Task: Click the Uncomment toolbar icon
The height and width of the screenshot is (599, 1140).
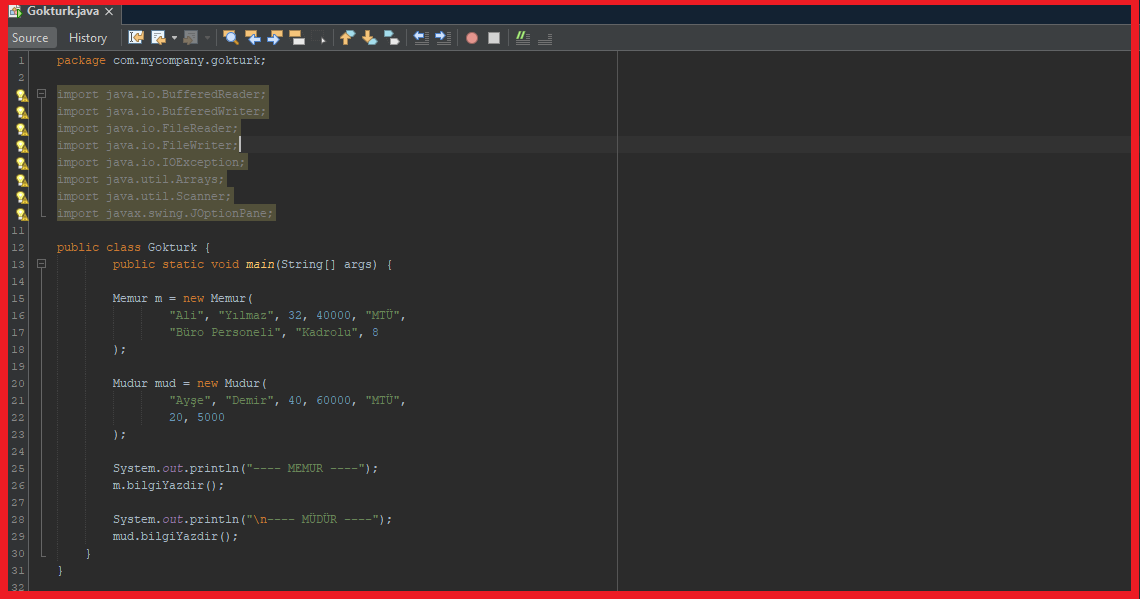Action: click(545, 38)
